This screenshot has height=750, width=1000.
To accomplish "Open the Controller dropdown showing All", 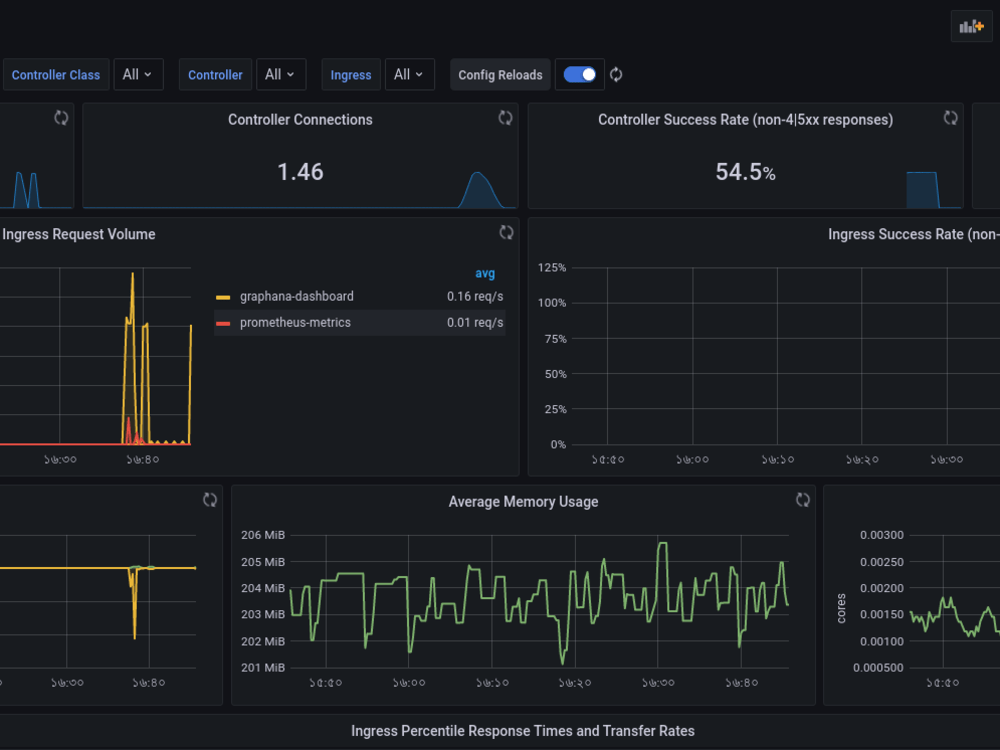I will pos(281,74).
